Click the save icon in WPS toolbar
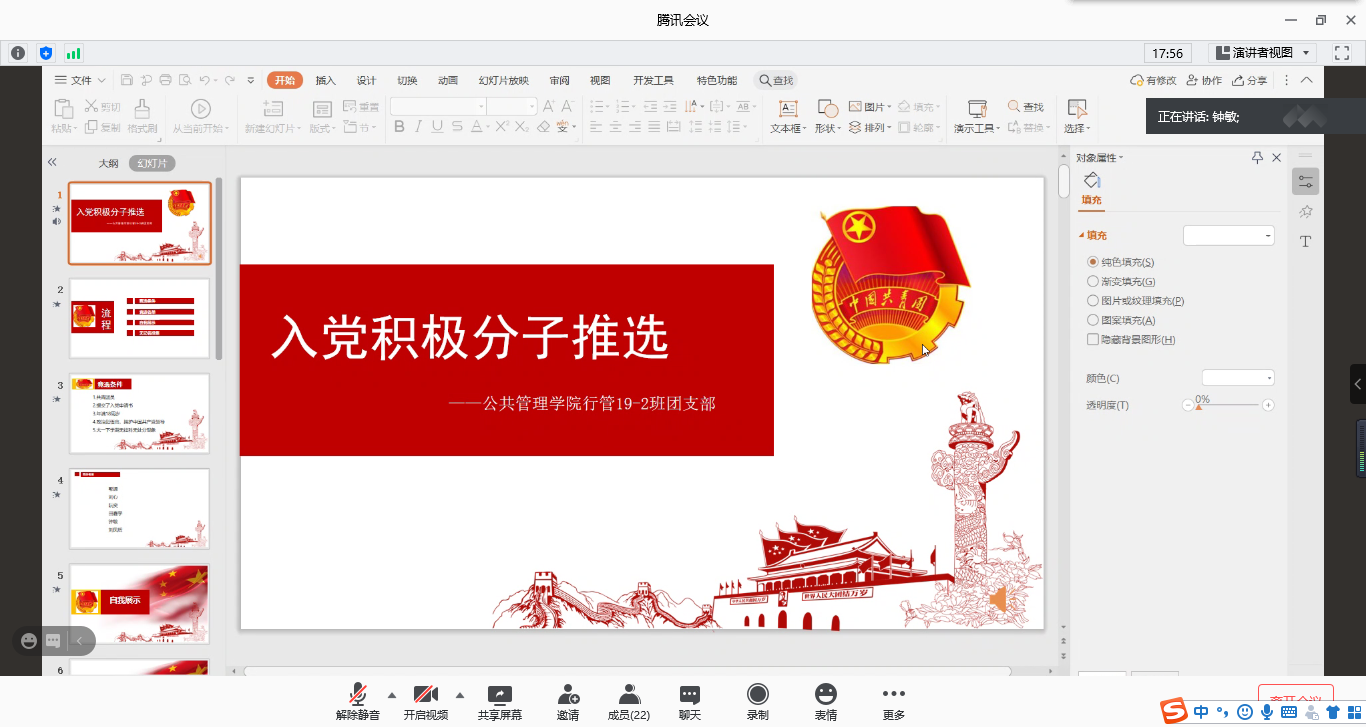This screenshot has height=727, width=1366. coord(127,80)
